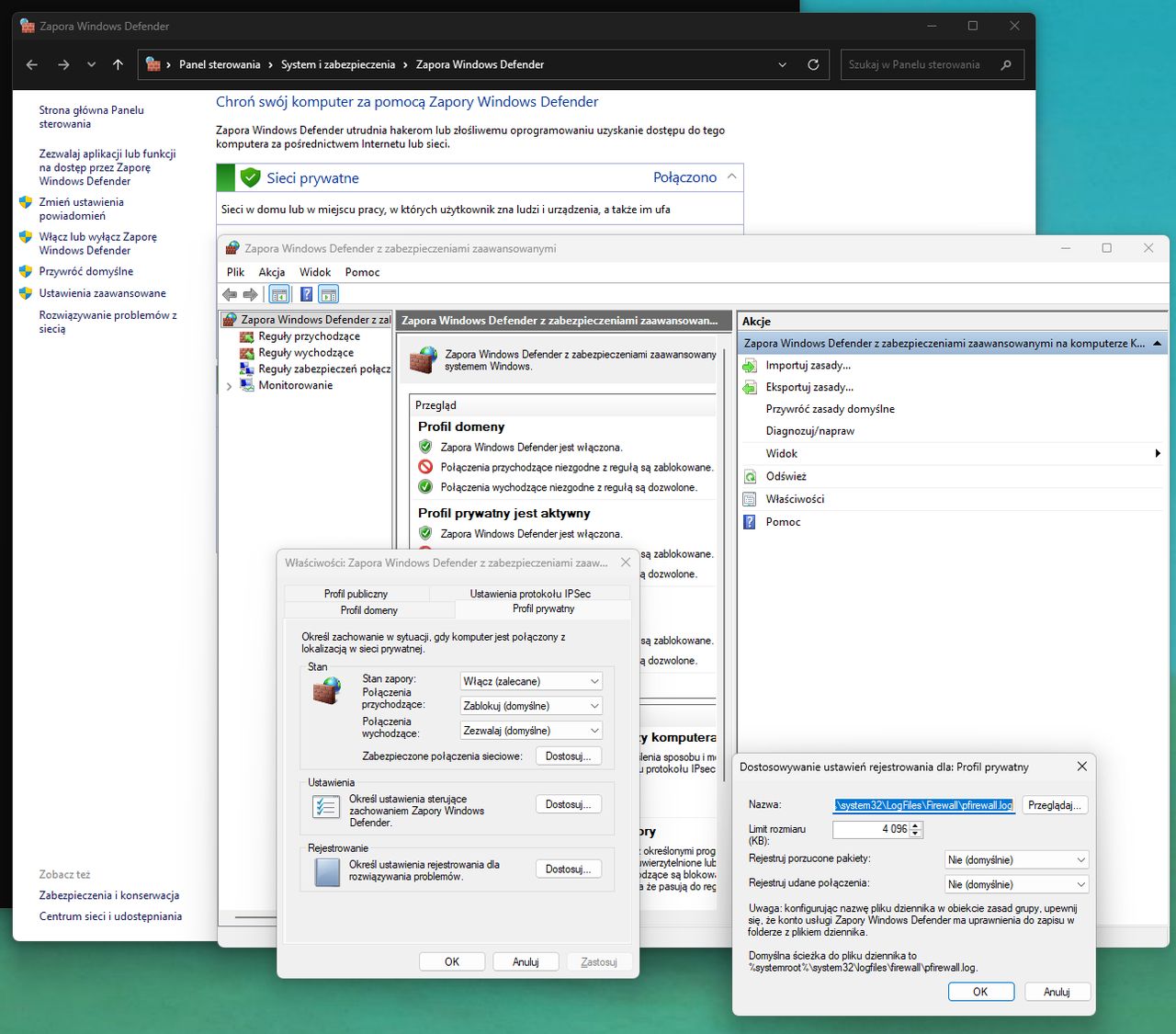The height and width of the screenshot is (1034, 1176).
Task: Increase the KB size limit using the stepper
Action: click(x=915, y=824)
